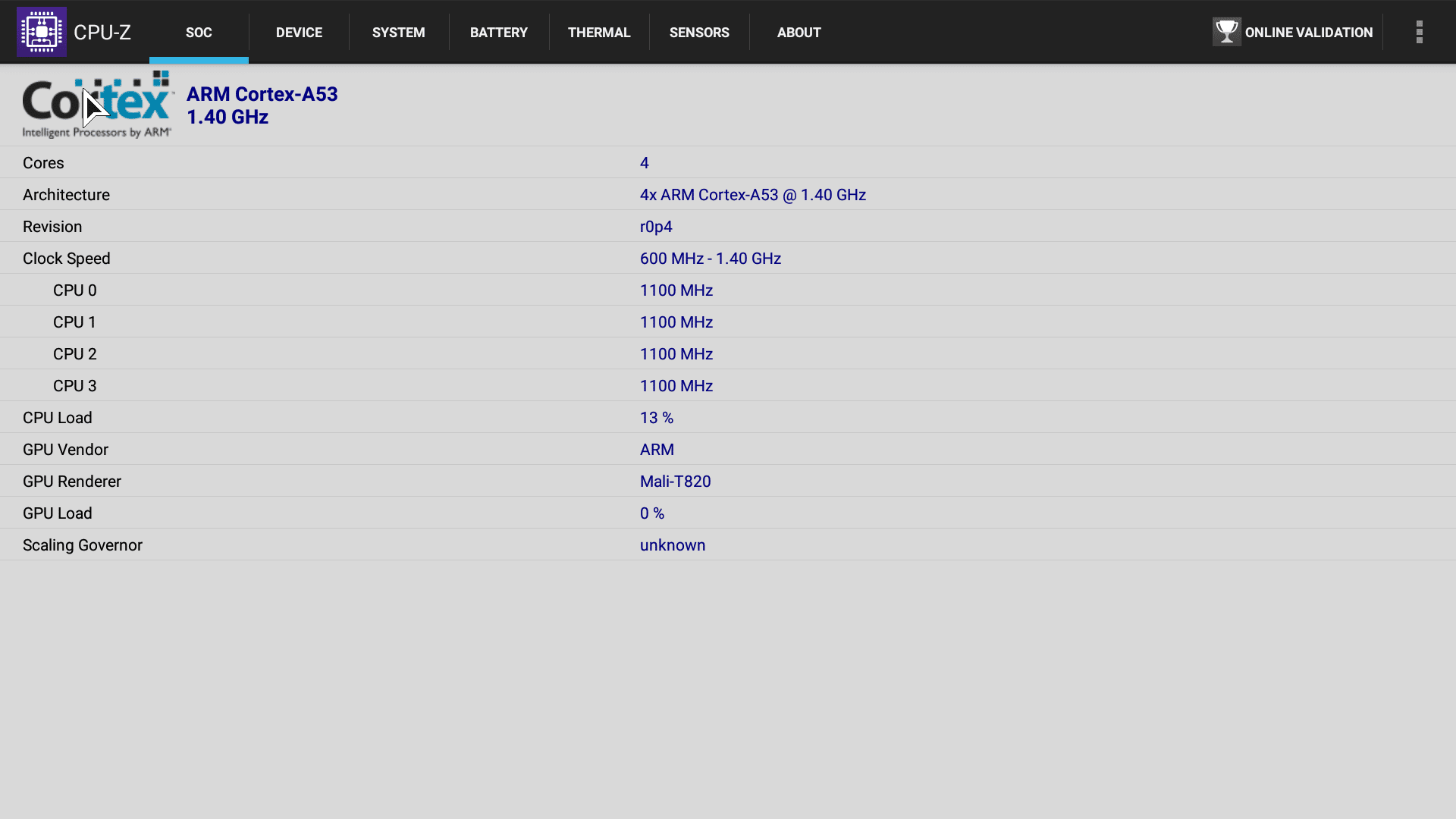Click the GPU Load row label
This screenshot has width=1456, height=819.
(58, 513)
